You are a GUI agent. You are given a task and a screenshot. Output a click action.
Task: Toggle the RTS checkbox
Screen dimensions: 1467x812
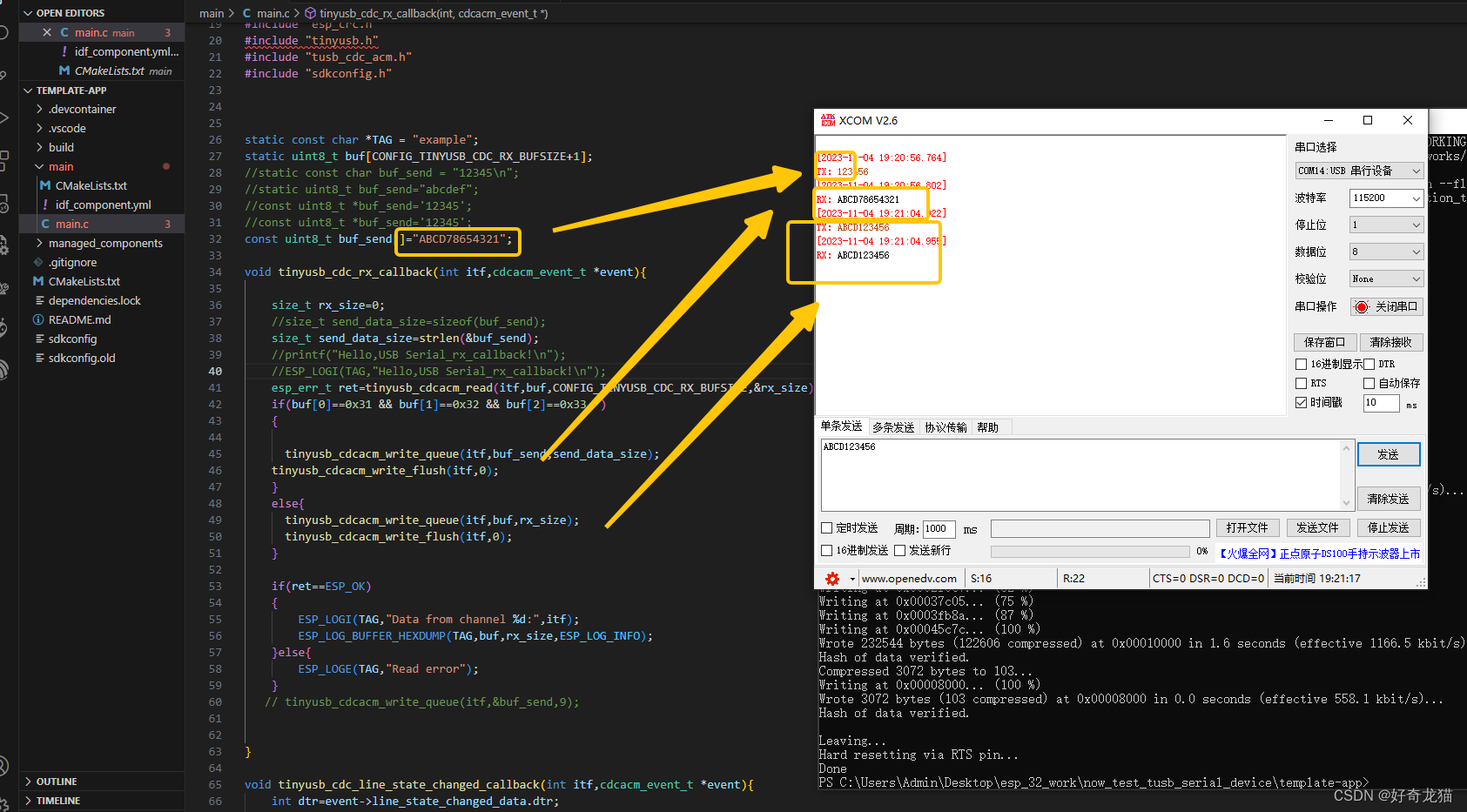pos(1301,383)
